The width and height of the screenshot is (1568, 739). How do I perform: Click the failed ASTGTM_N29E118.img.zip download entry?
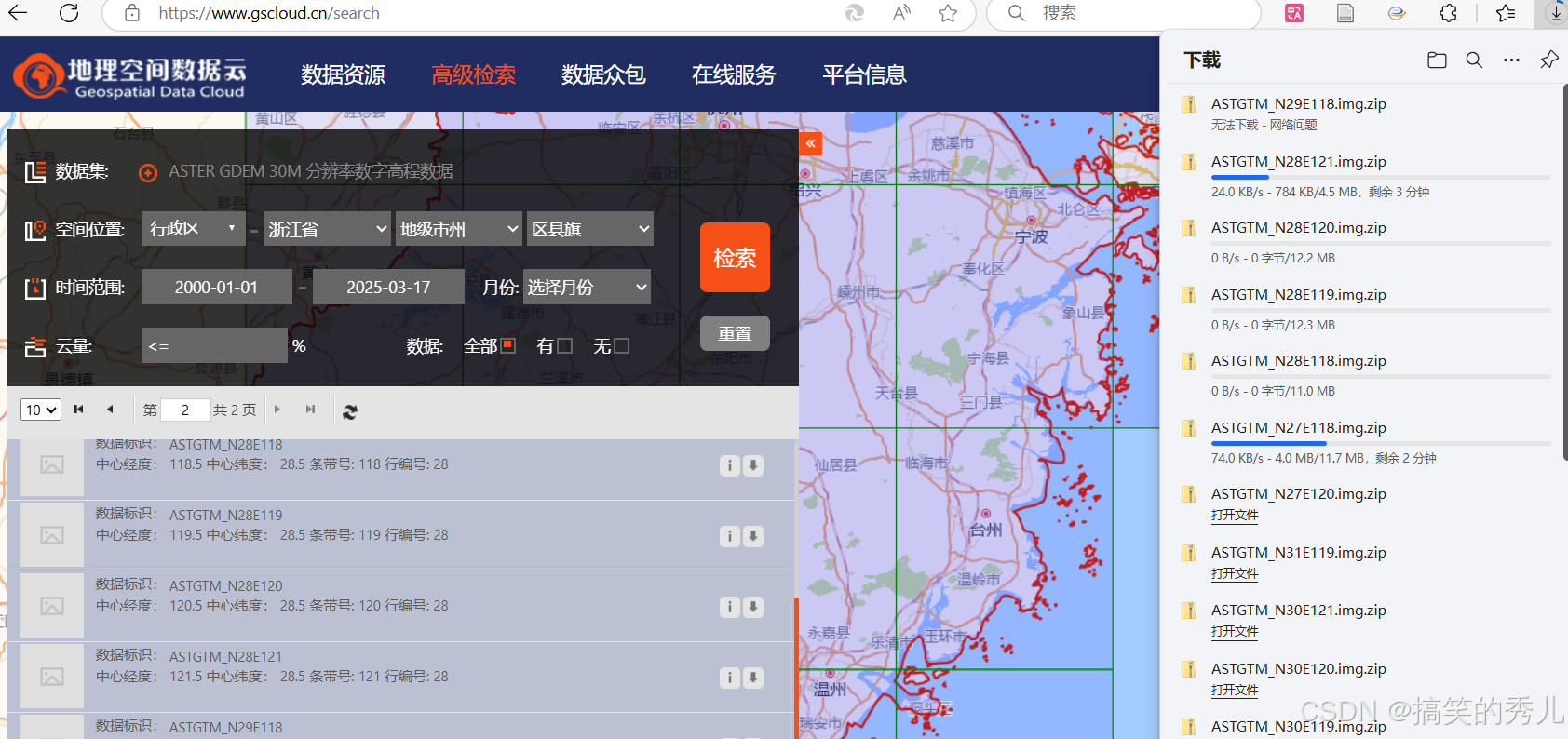(x=1365, y=114)
